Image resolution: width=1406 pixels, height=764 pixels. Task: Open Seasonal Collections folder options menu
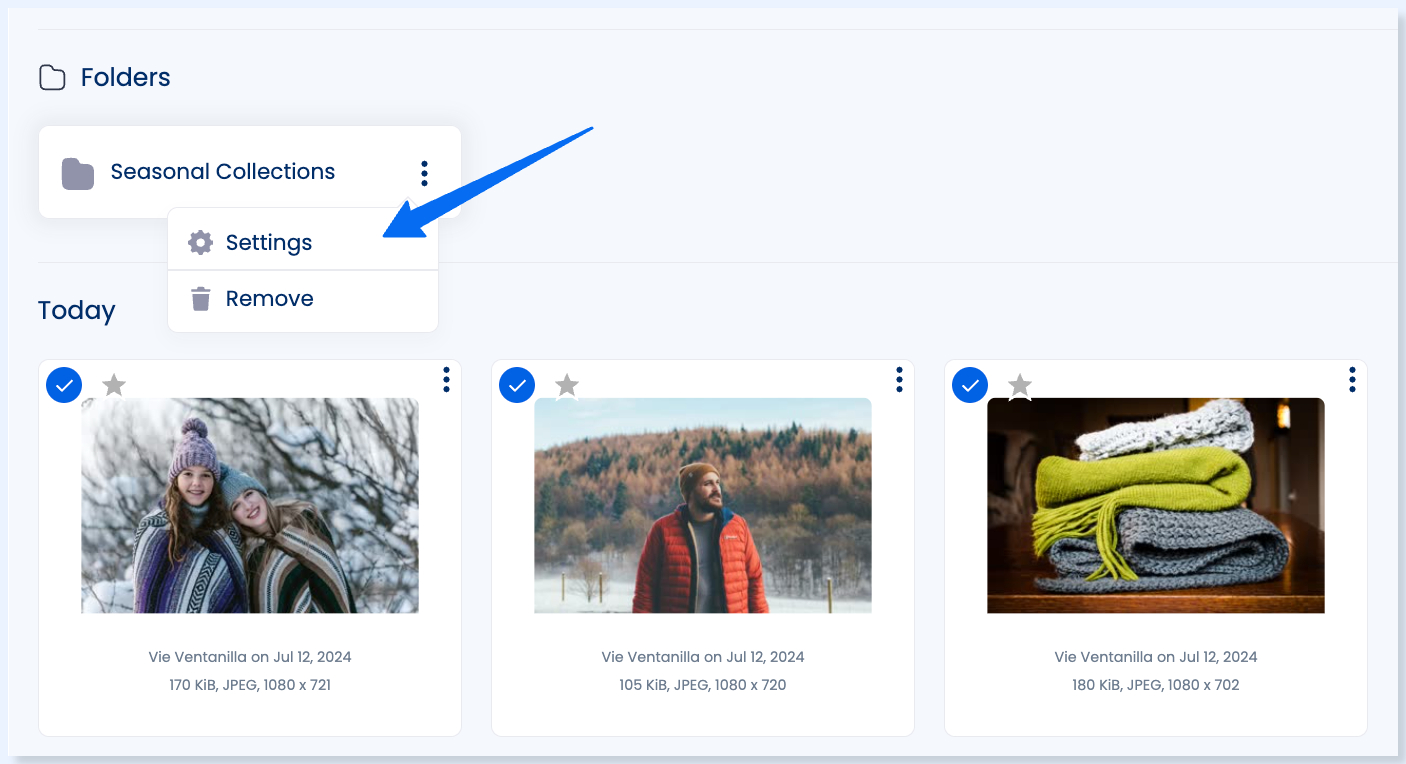(x=424, y=173)
